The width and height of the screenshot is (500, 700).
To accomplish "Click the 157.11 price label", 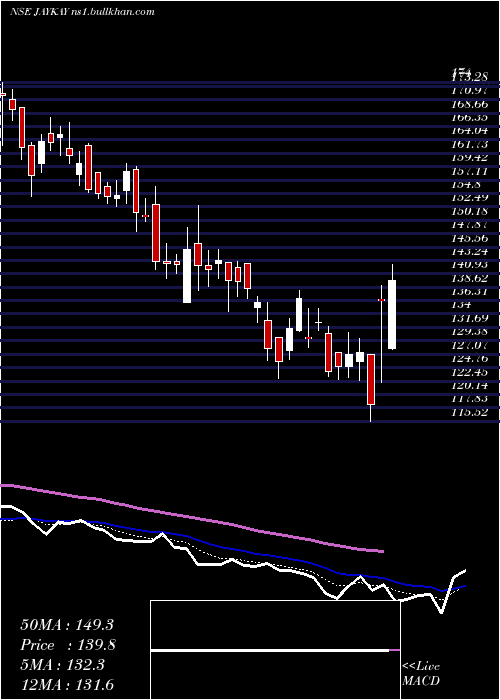I will (470, 171).
